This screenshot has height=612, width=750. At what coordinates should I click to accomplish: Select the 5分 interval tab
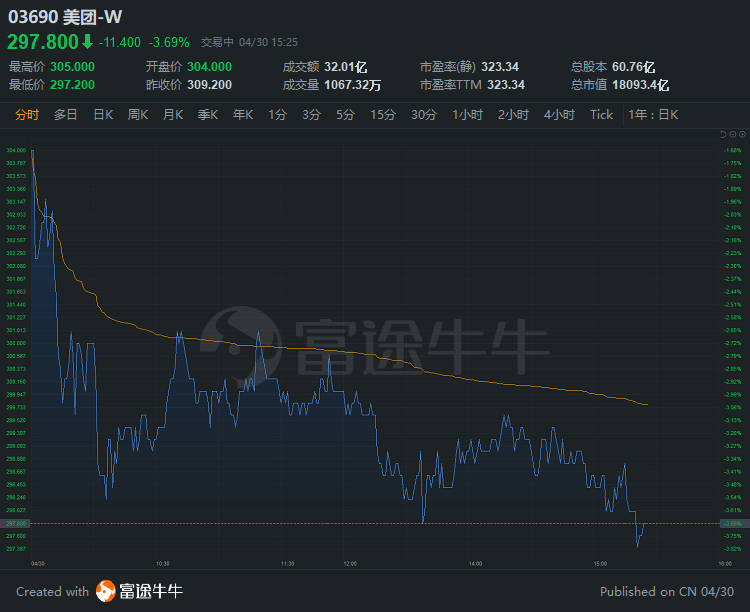[x=345, y=115]
